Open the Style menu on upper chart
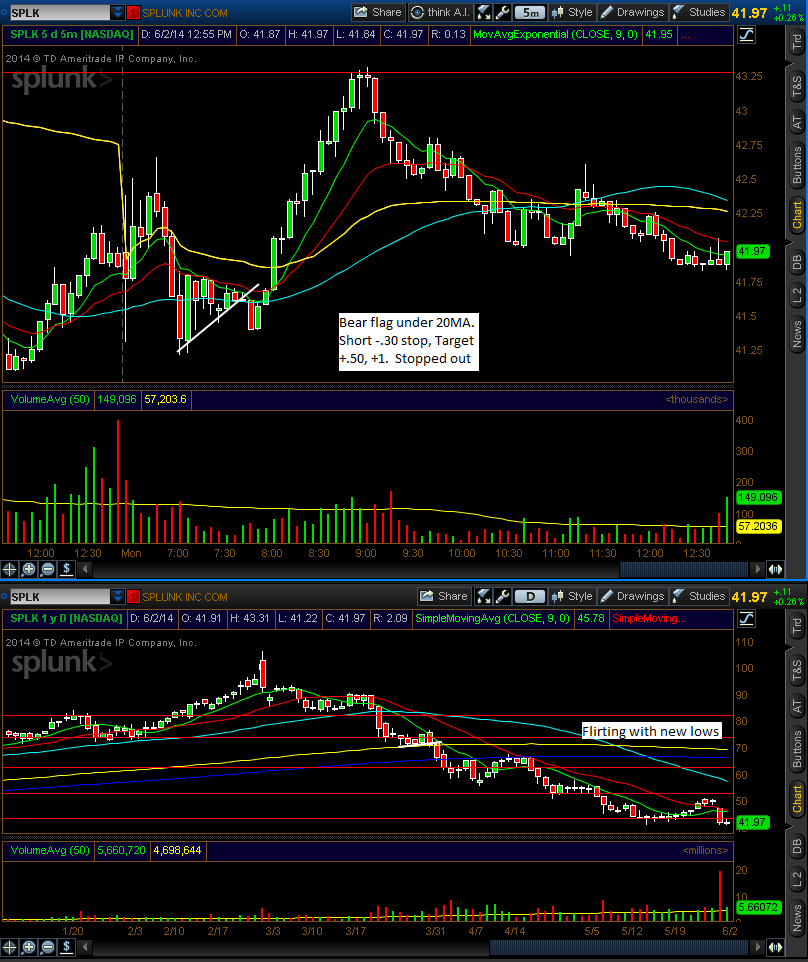This screenshot has height=962, width=808. [x=572, y=12]
